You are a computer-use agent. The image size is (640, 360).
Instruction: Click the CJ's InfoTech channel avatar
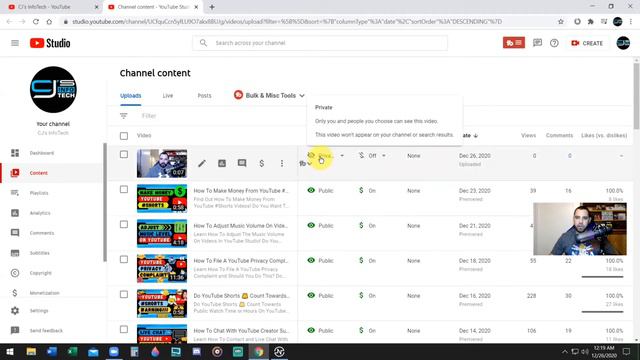(53, 90)
